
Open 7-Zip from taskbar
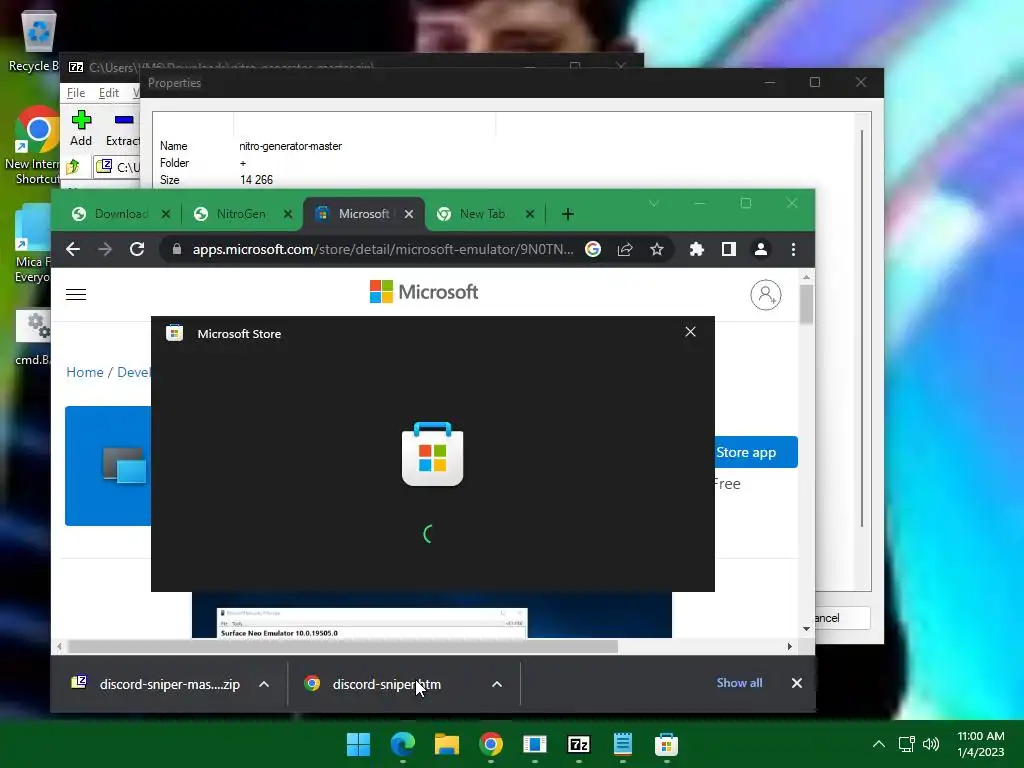coord(579,744)
